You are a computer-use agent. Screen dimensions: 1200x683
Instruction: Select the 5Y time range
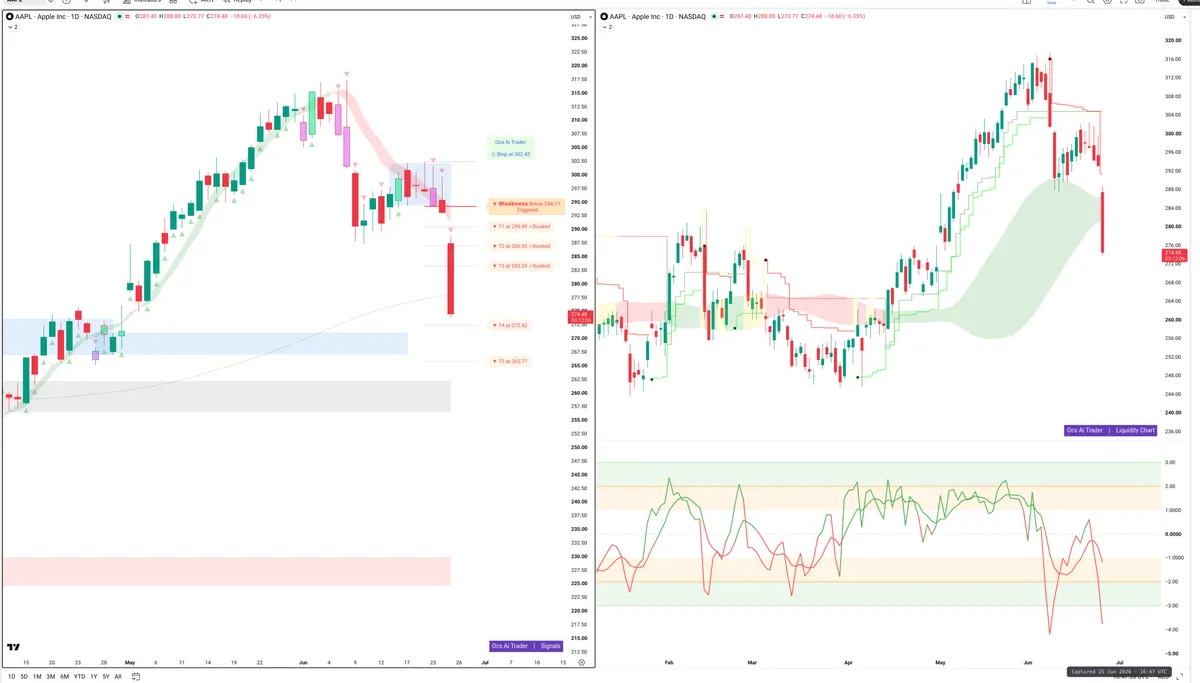point(106,677)
